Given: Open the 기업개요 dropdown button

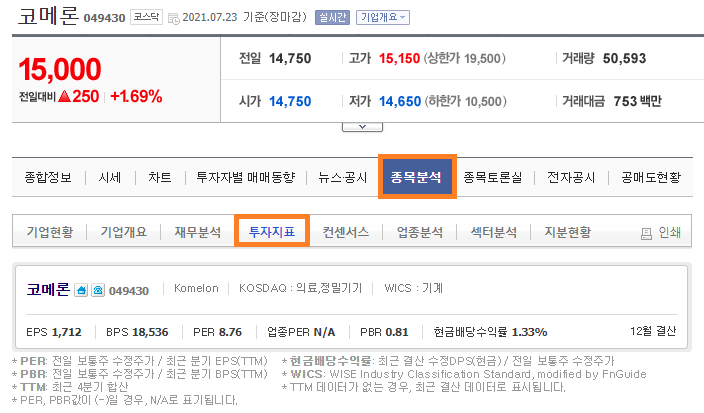Looking at the screenshot, I should tap(383, 18).
